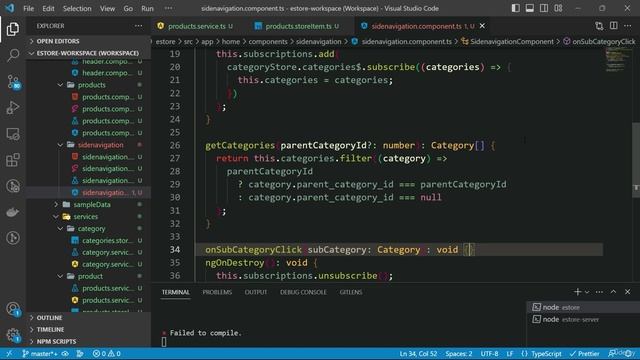Collapse the product folder
Viewport: 640px width, 360px height.
click(x=90, y=276)
